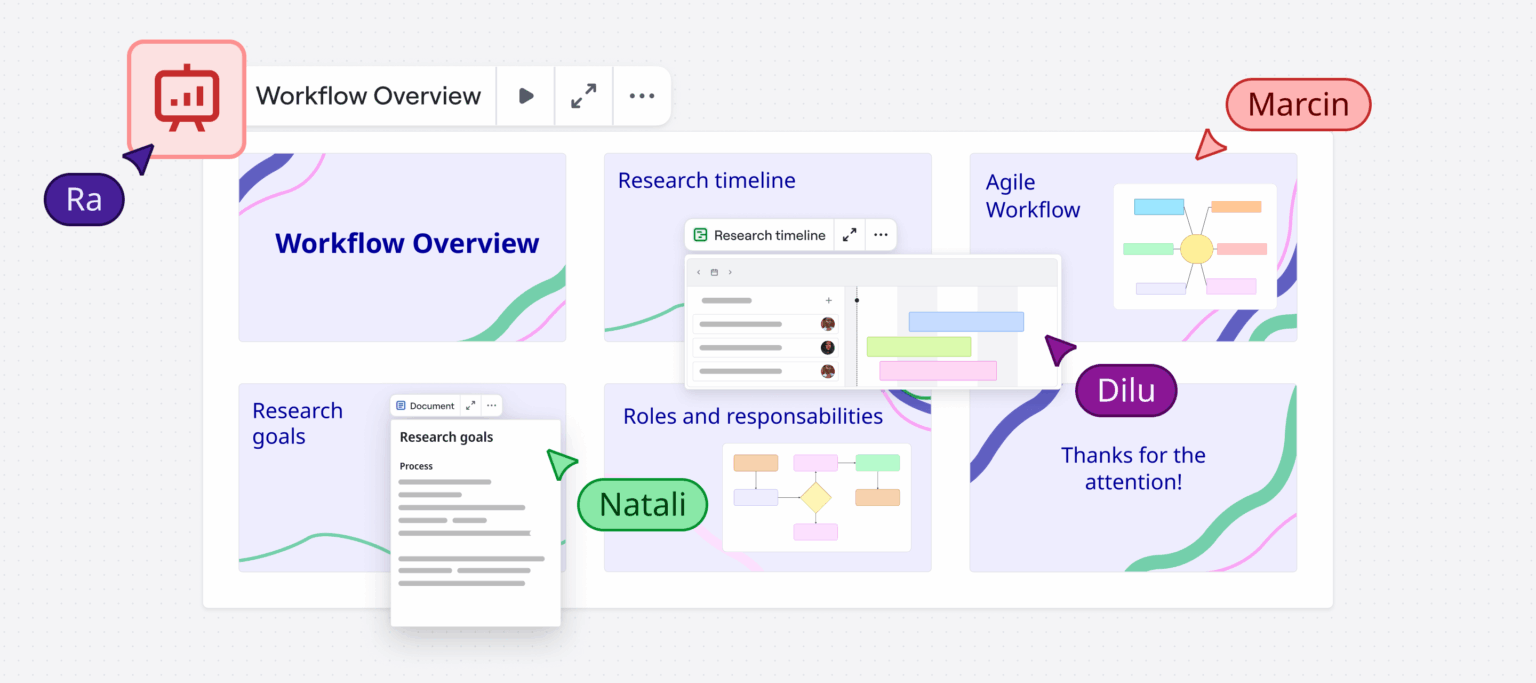1536x683 pixels.
Task: Click the expand arrows on Research timeline widget
Action: tap(849, 234)
